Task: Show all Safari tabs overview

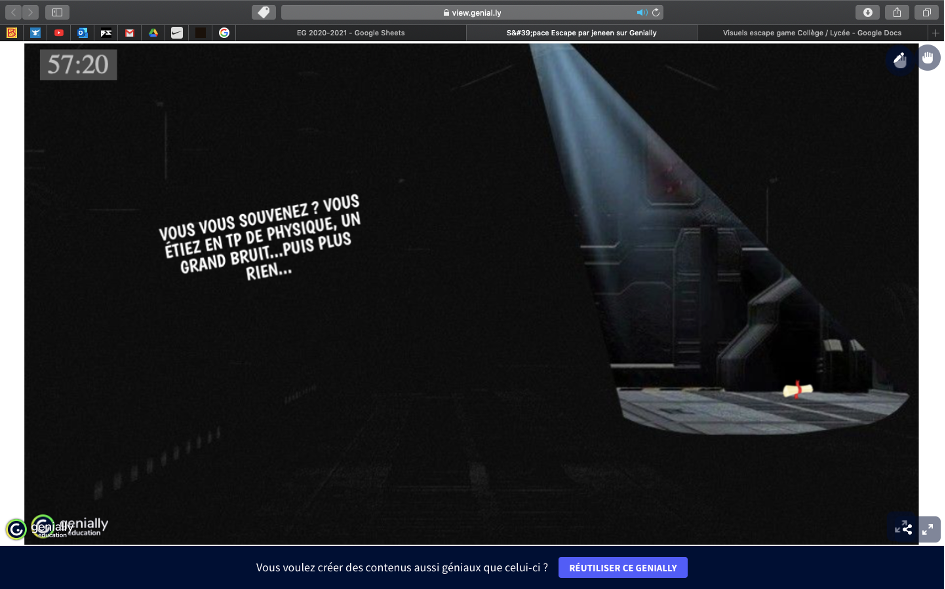Action: [x=926, y=12]
